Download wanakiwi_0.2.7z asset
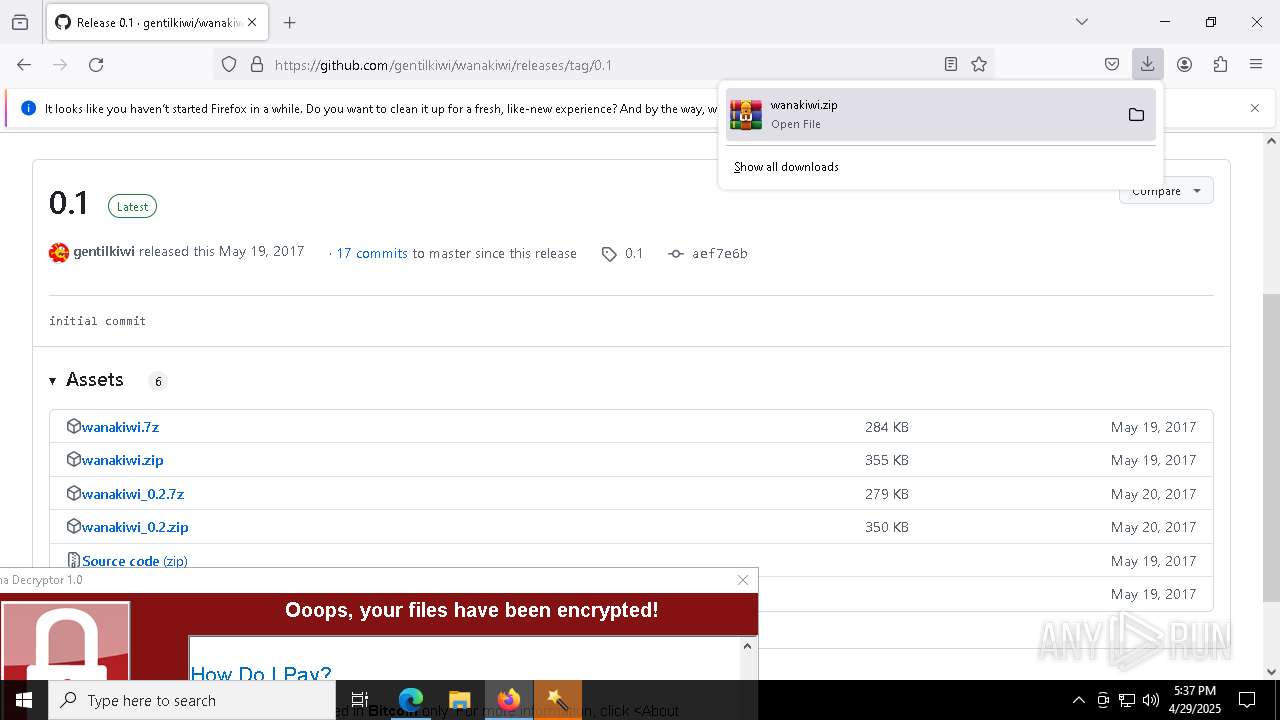This screenshot has width=1280, height=720. 133,494
